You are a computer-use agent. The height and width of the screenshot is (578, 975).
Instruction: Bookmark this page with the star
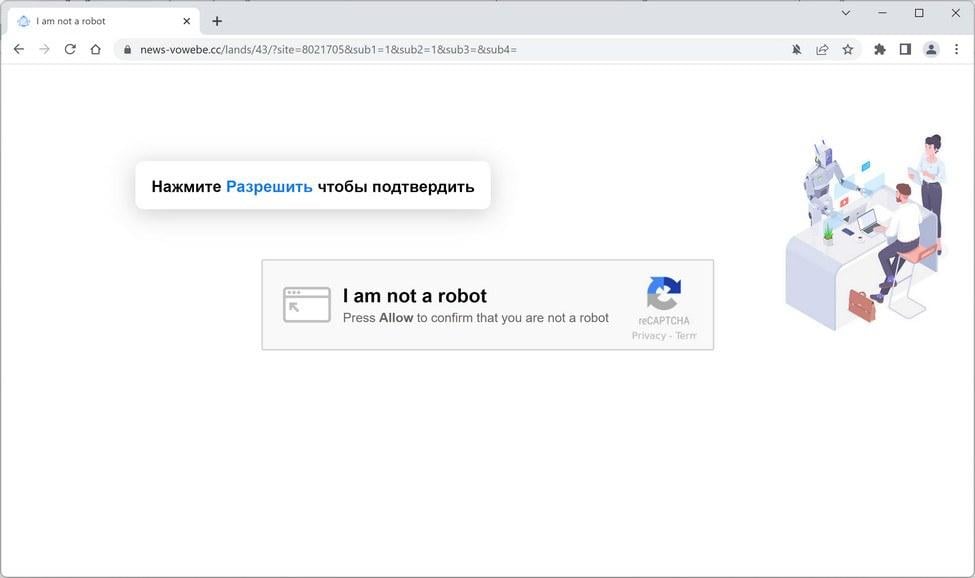848,50
